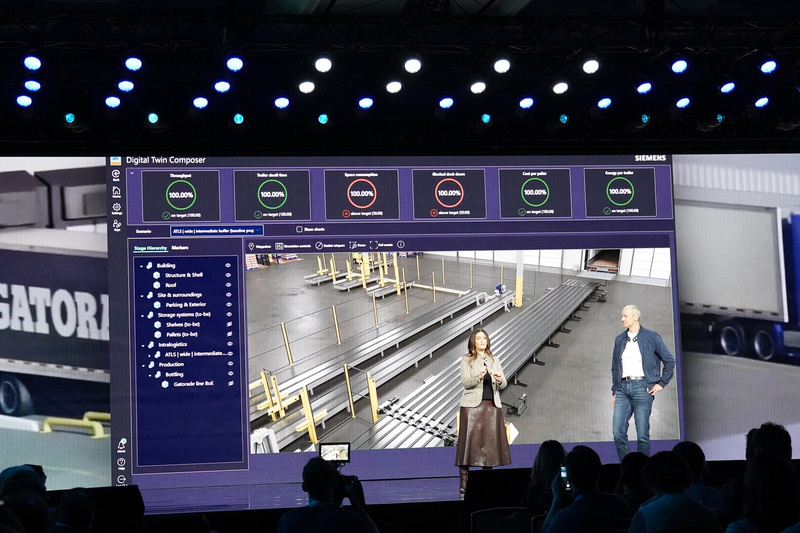Click the cube icon beside Shelves (to-be)
The image size is (800, 533).
pyautogui.click(x=158, y=324)
